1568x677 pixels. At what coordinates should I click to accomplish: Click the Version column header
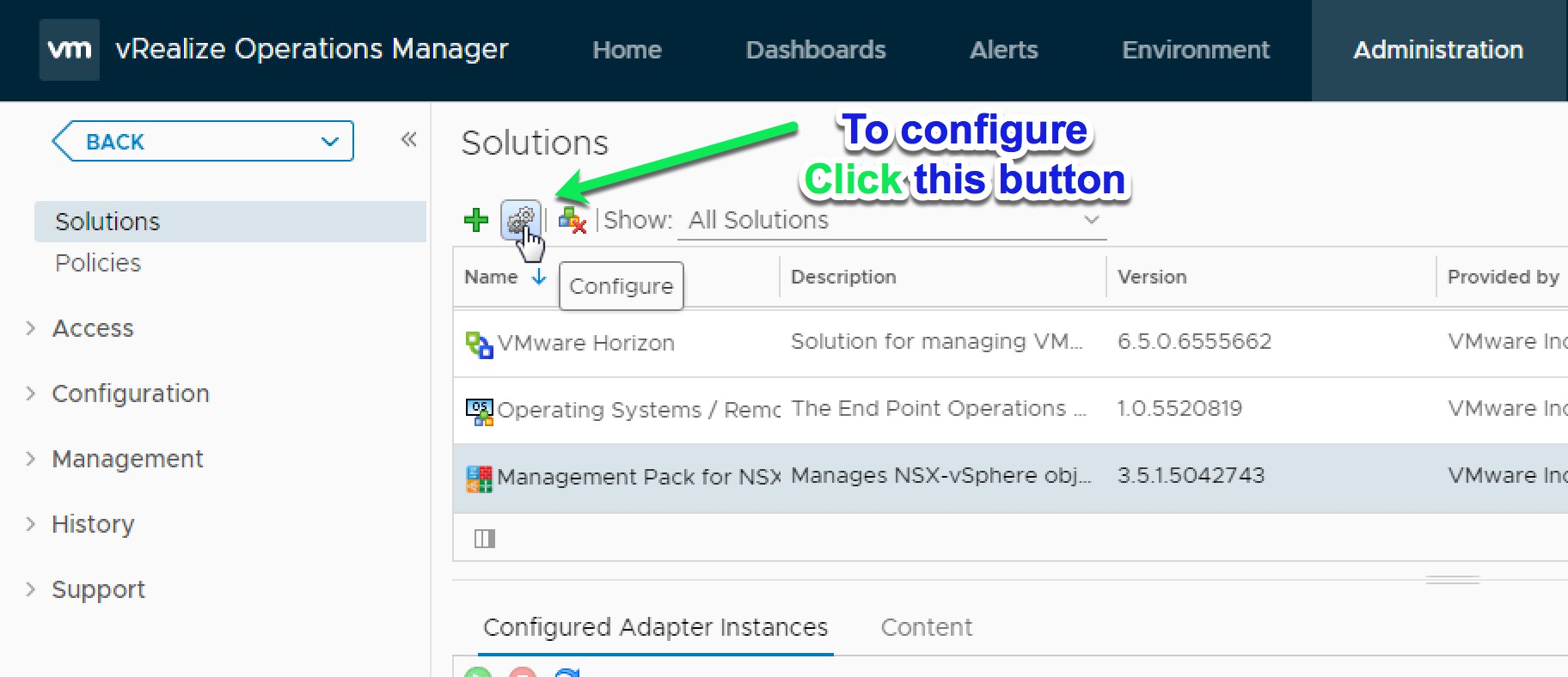click(x=1152, y=277)
